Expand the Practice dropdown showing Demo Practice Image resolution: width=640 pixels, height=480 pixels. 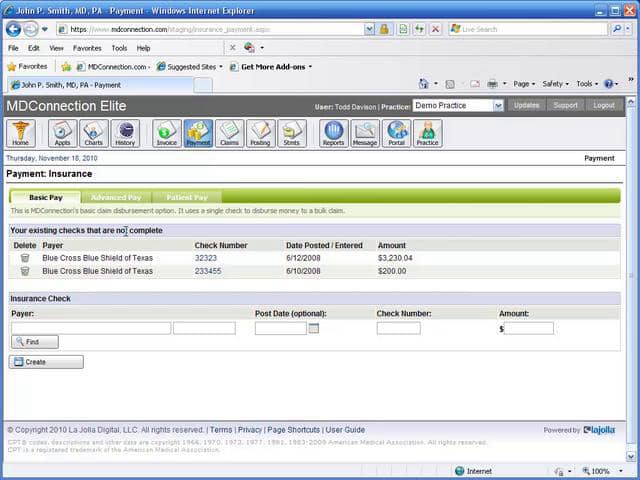(x=498, y=106)
